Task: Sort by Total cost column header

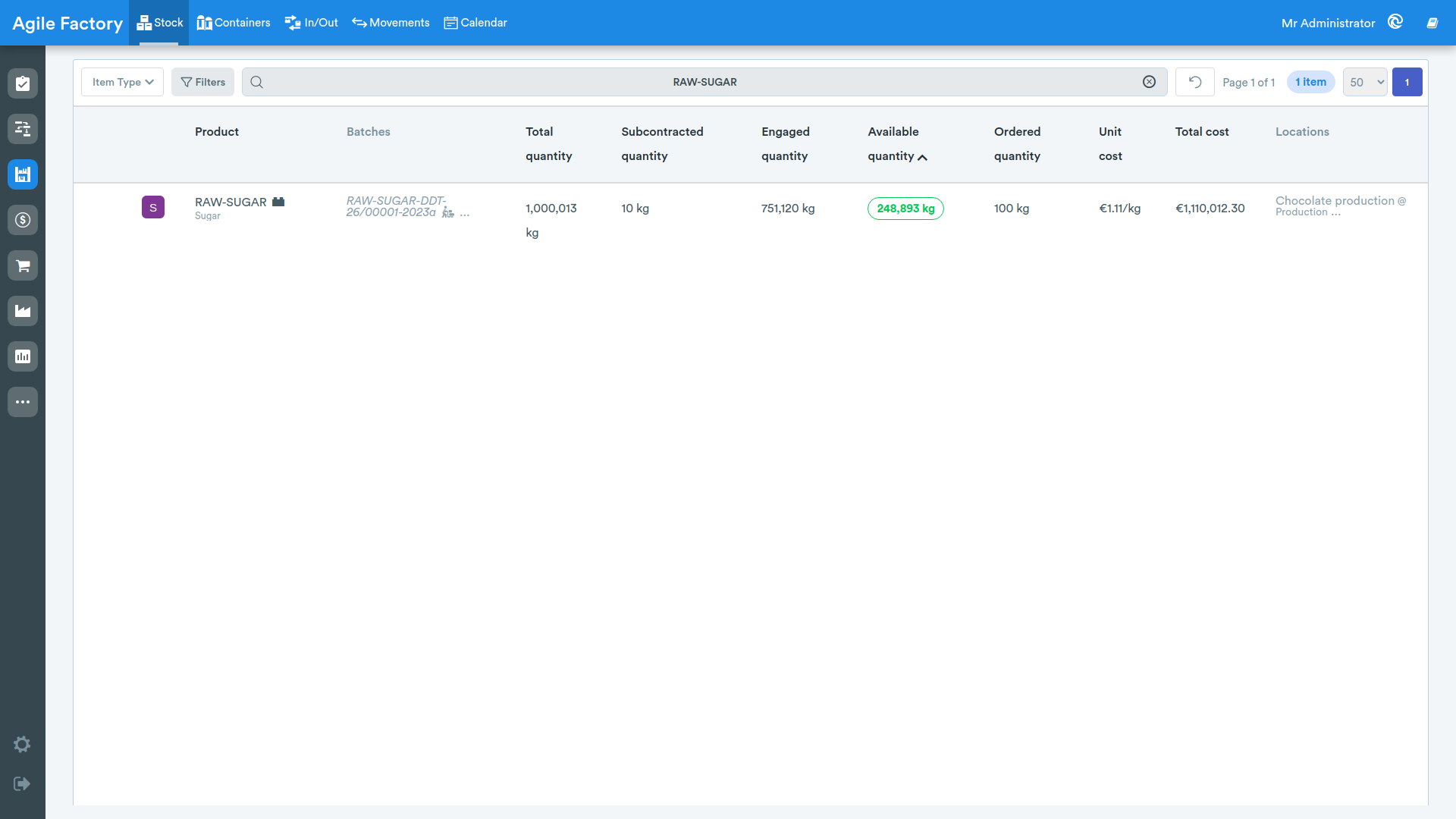Action: coord(1202,131)
